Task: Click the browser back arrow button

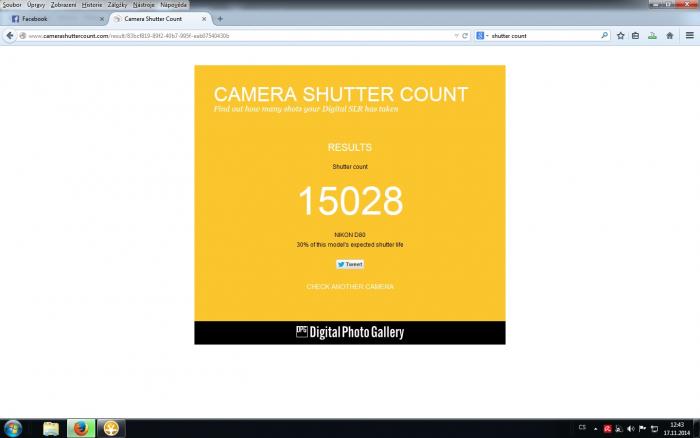Action: 9,36
